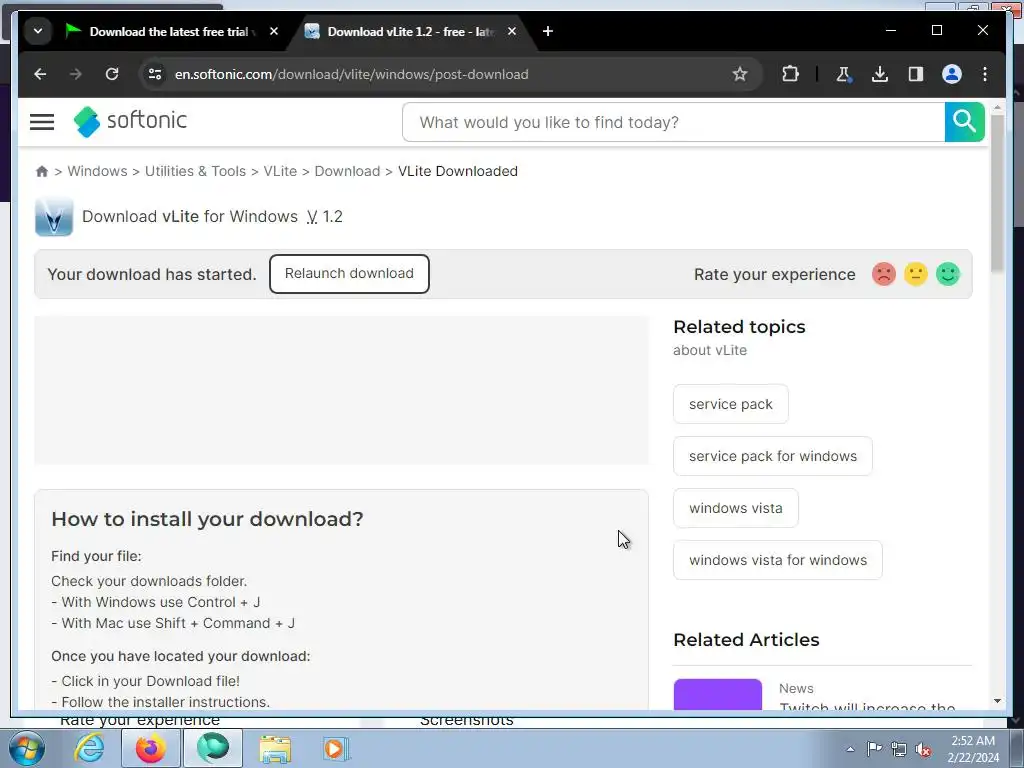
Task: Open the VLite breadcrumb link
Action: click(x=280, y=171)
